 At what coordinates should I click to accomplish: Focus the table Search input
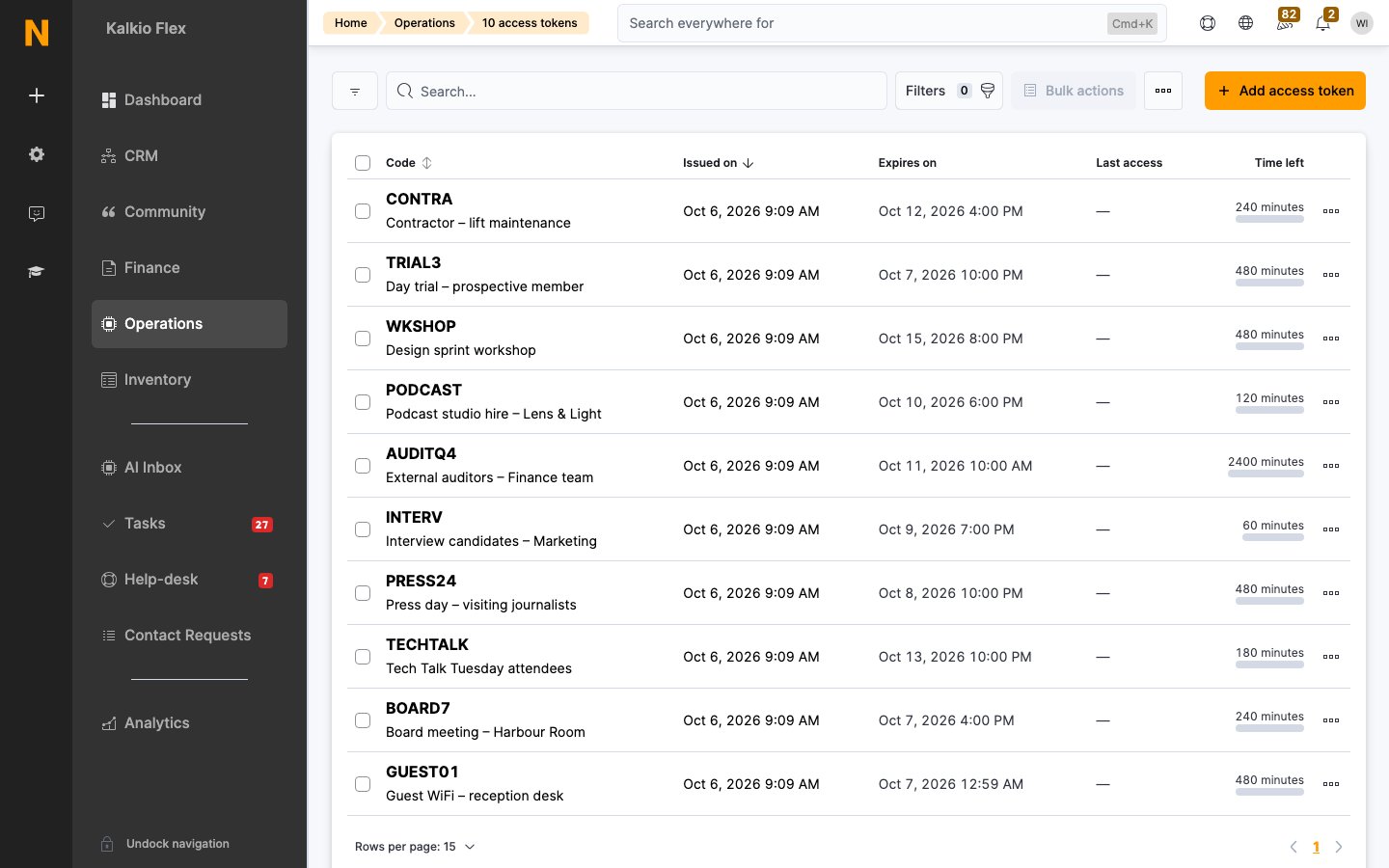pos(637,91)
